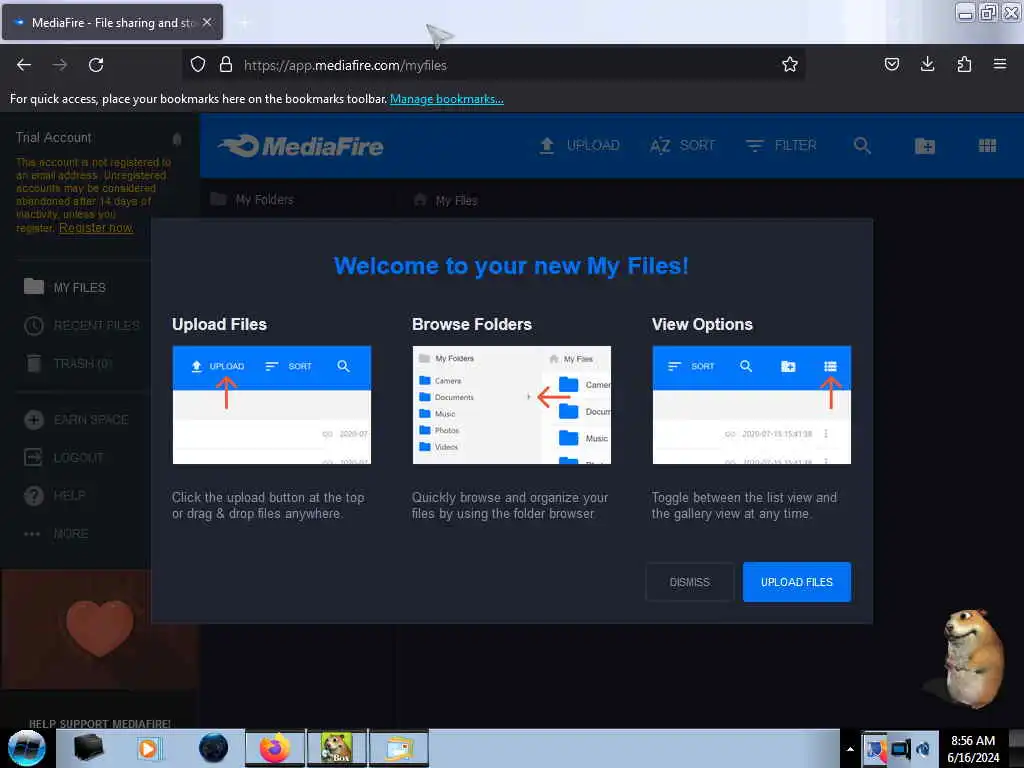Open the Pocket save icon
This screenshot has width=1024, height=768.
tap(891, 64)
